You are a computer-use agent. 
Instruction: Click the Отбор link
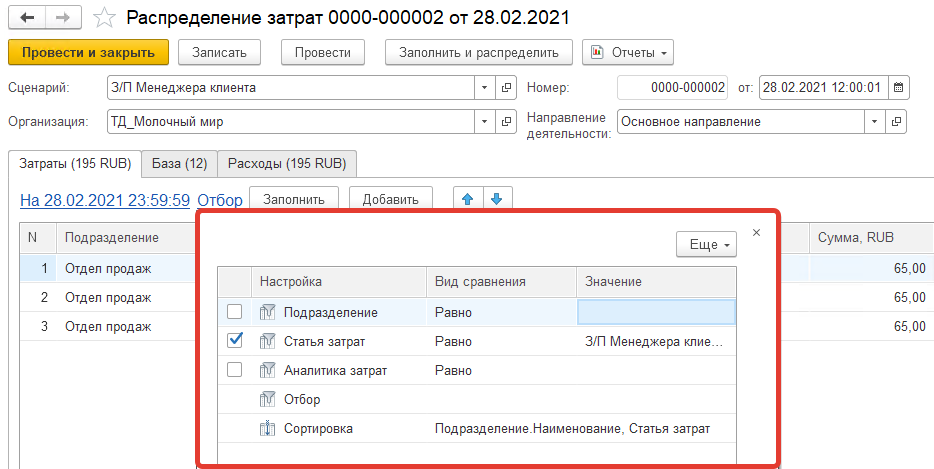[x=220, y=200]
